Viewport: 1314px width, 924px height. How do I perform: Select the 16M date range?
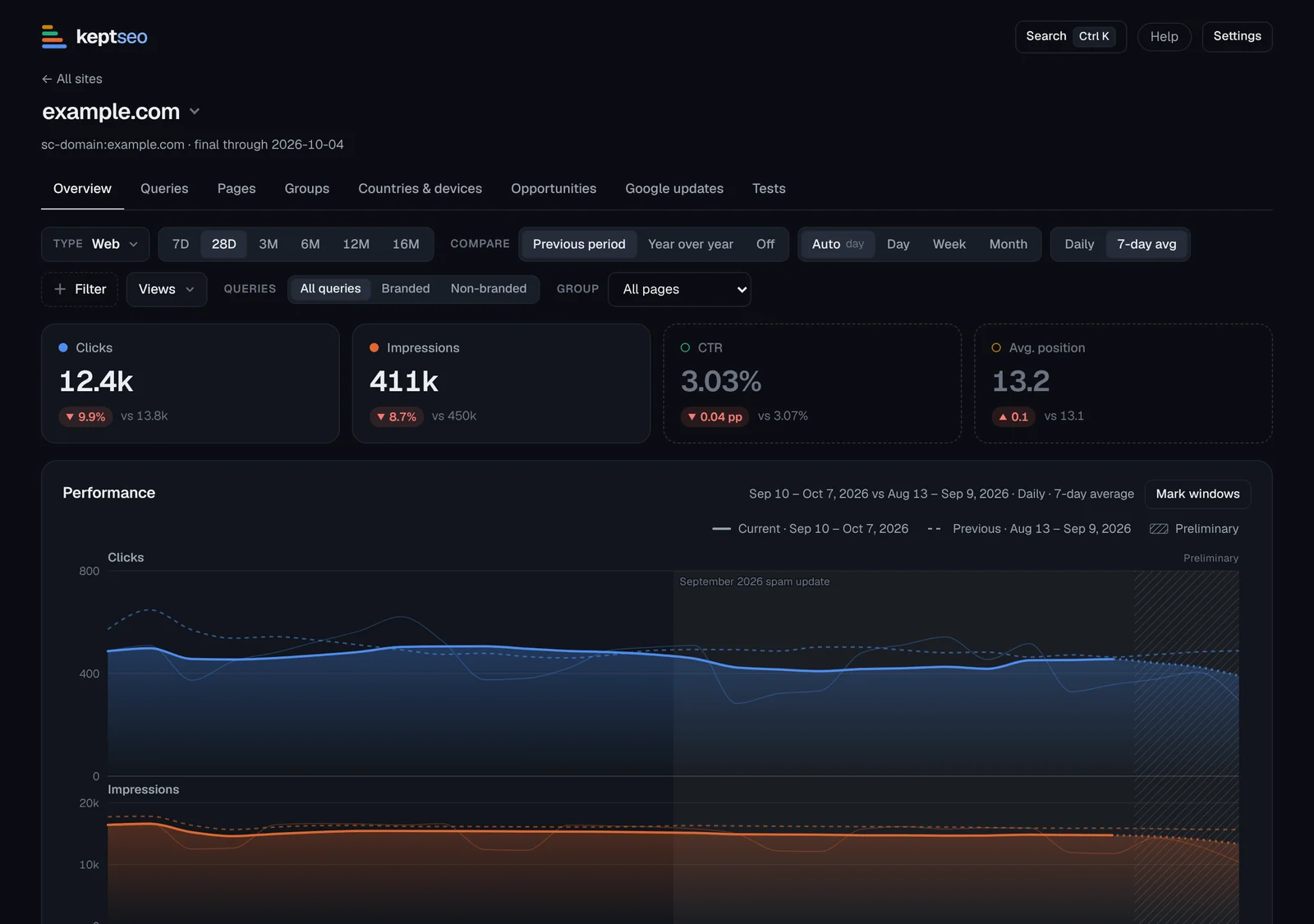[406, 244]
